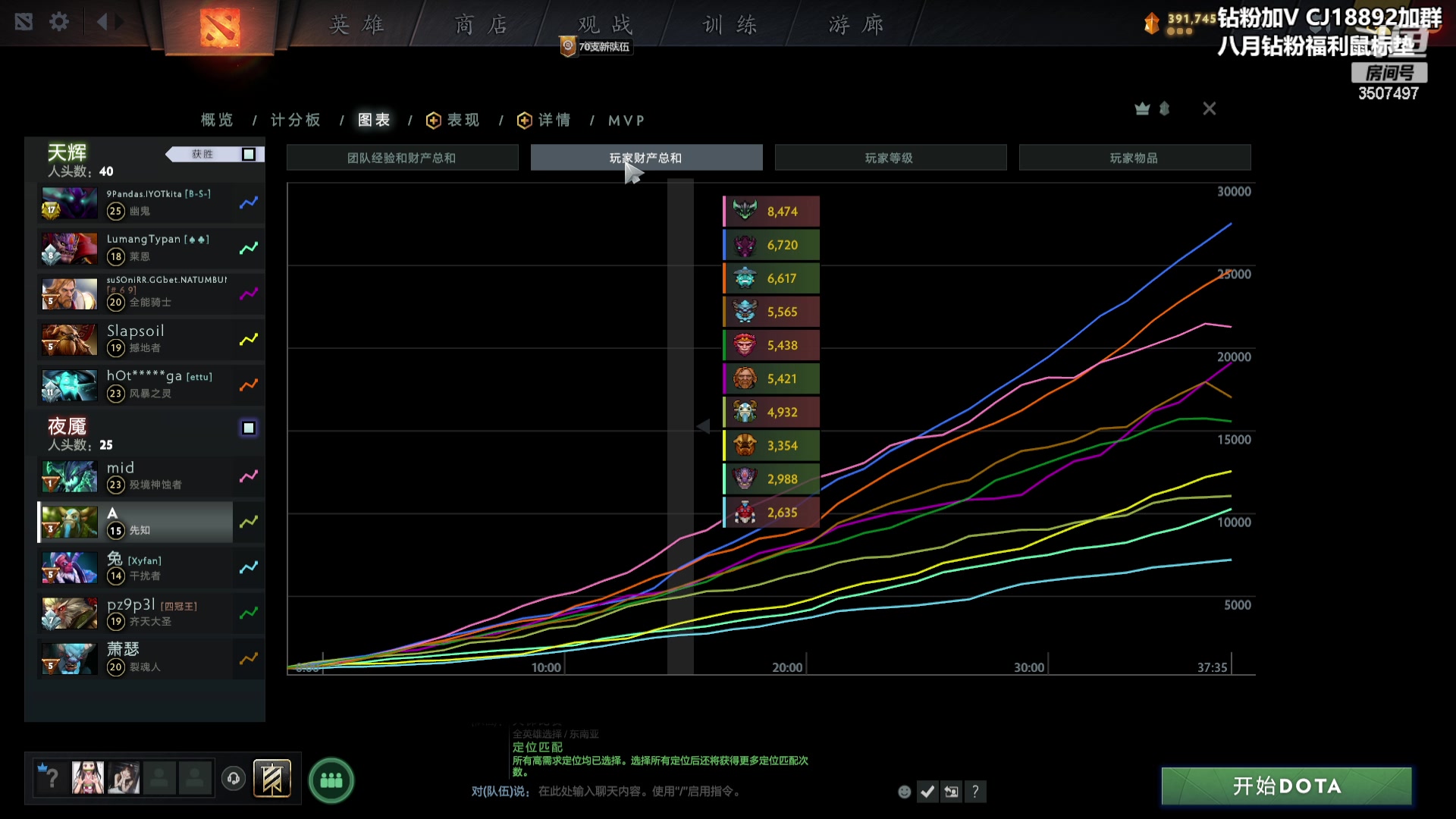This screenshot has height=819, width=1456.
Task: Click the 开始DOTA button
Action: (x=1287, y=786)
